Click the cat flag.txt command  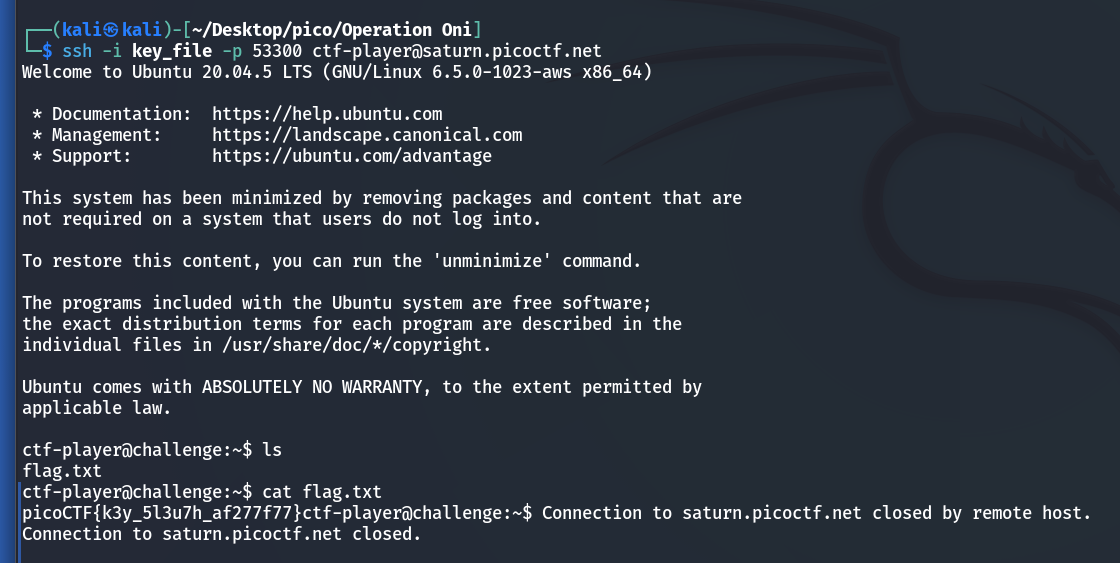(x=322, y=492)
